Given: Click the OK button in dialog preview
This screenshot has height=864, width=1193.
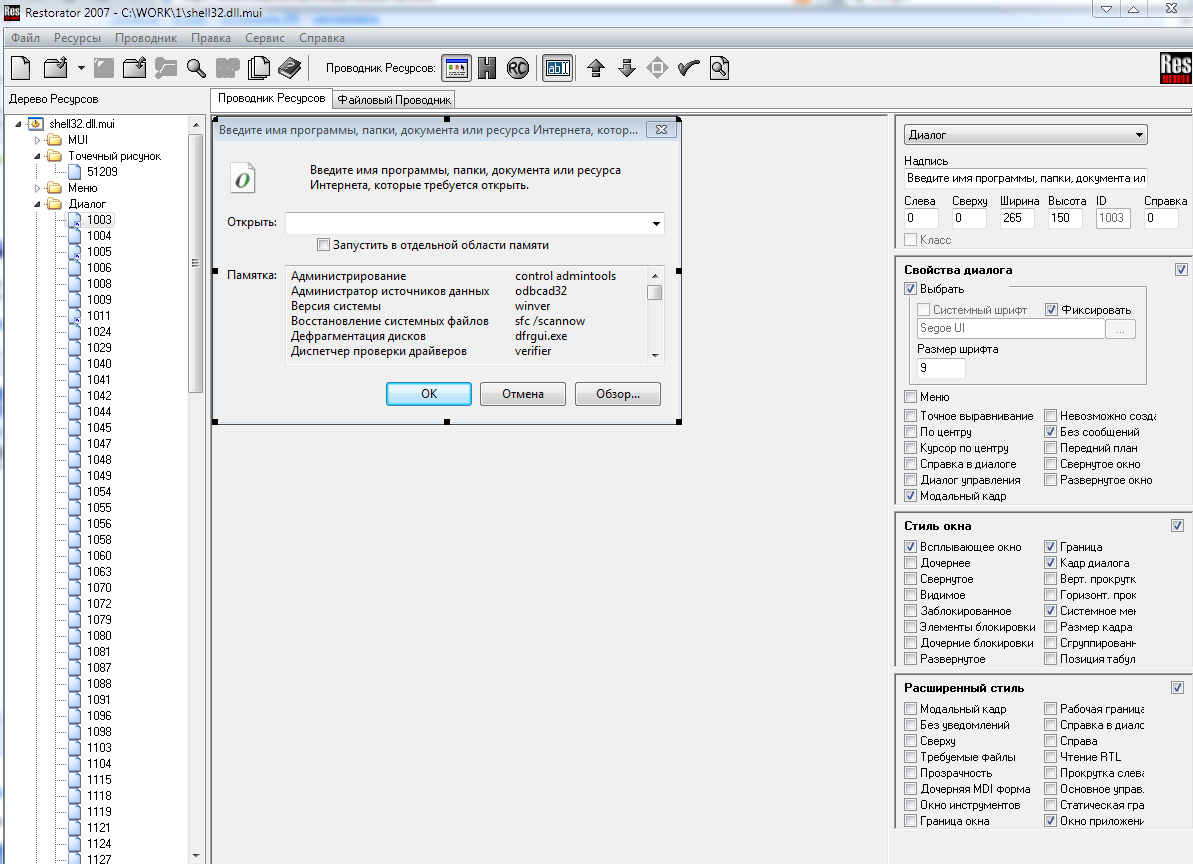Looking at the screenshot, I should pyautogui.click(x=429, y=394).
